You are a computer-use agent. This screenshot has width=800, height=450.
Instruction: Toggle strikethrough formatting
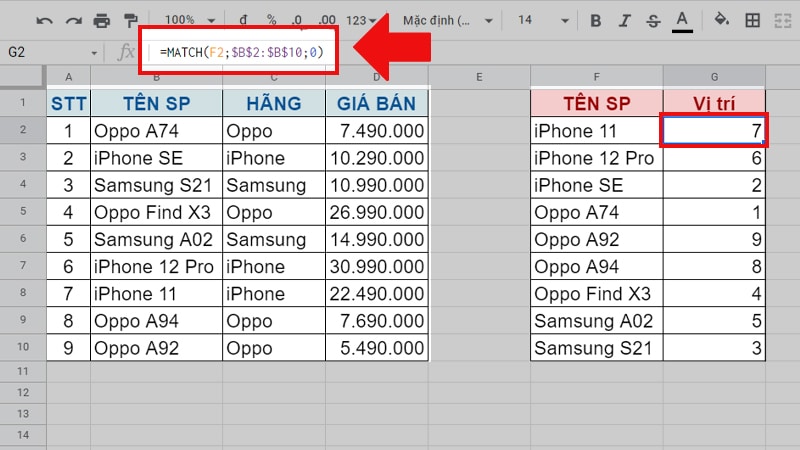[x=653, y=21]
